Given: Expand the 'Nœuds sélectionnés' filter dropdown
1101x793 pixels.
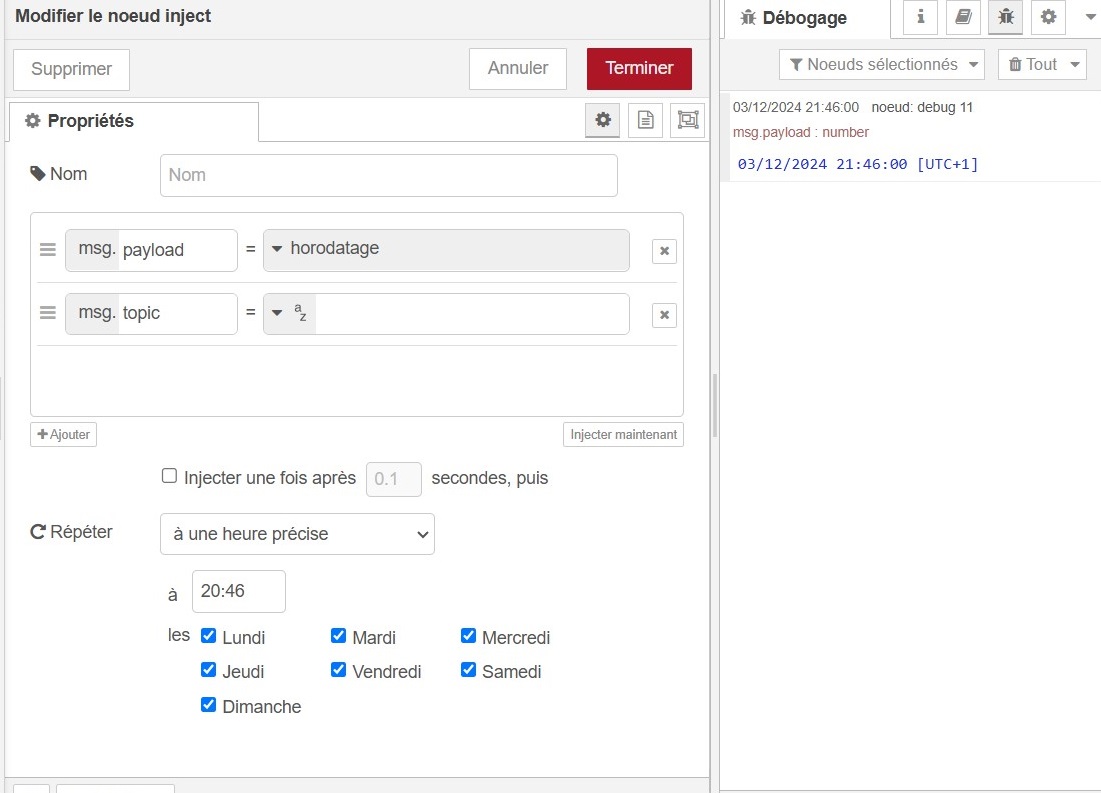Looking at the screenshot, I should click(881, 65).
